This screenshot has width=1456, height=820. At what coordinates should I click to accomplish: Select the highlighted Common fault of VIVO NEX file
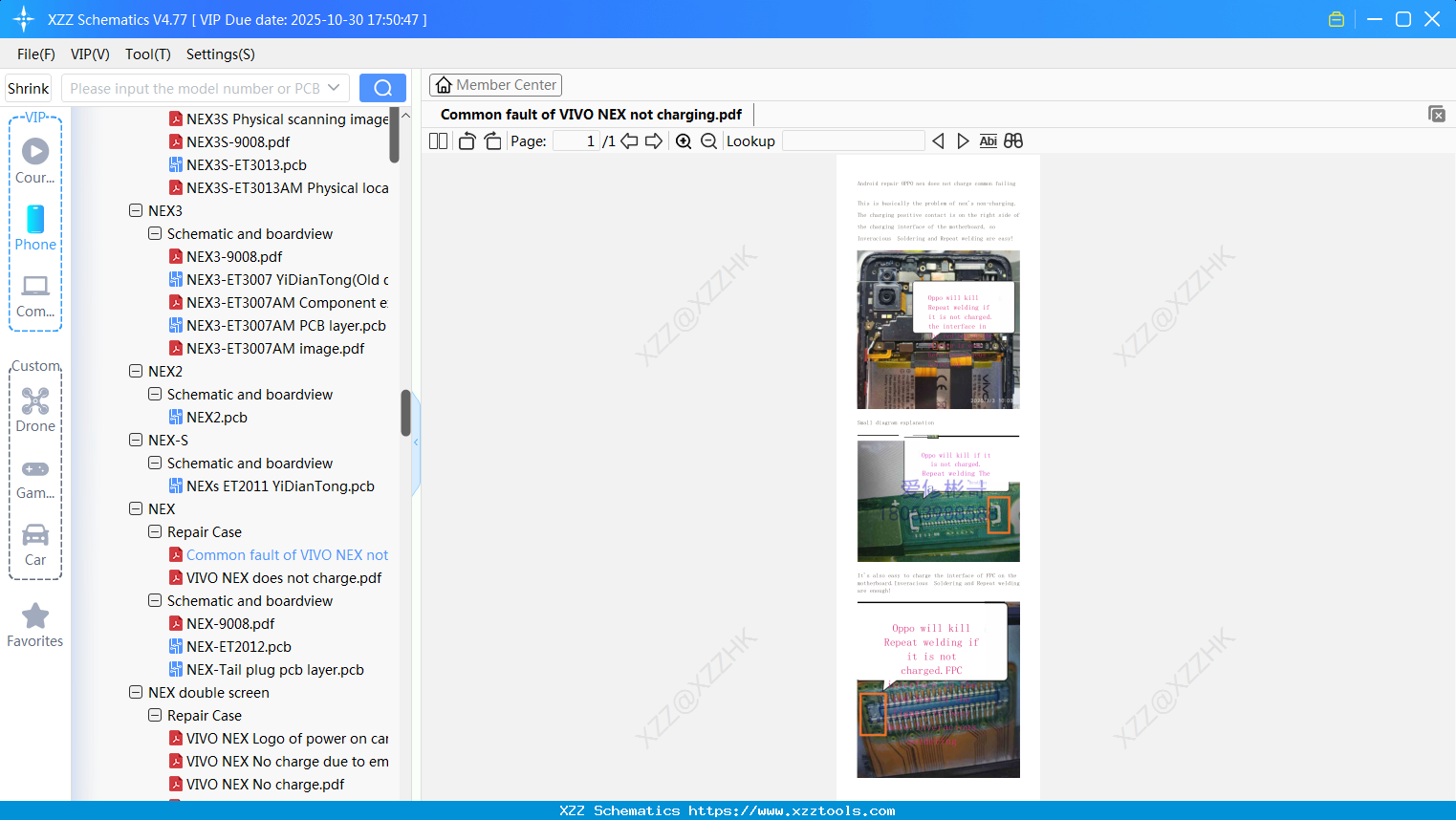coord(287,554)
